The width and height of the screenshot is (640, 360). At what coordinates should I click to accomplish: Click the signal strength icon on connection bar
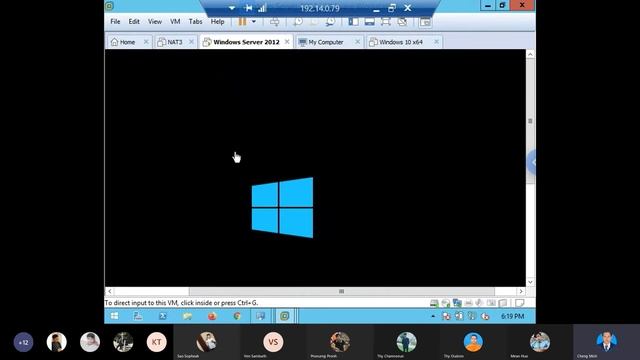pos(262,8)
